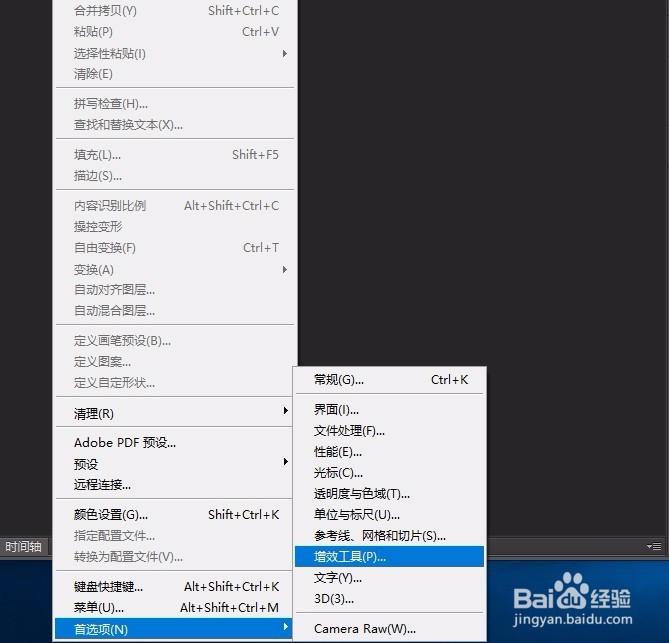Open 查找和替换文本(X)... entry

(175, 125)
